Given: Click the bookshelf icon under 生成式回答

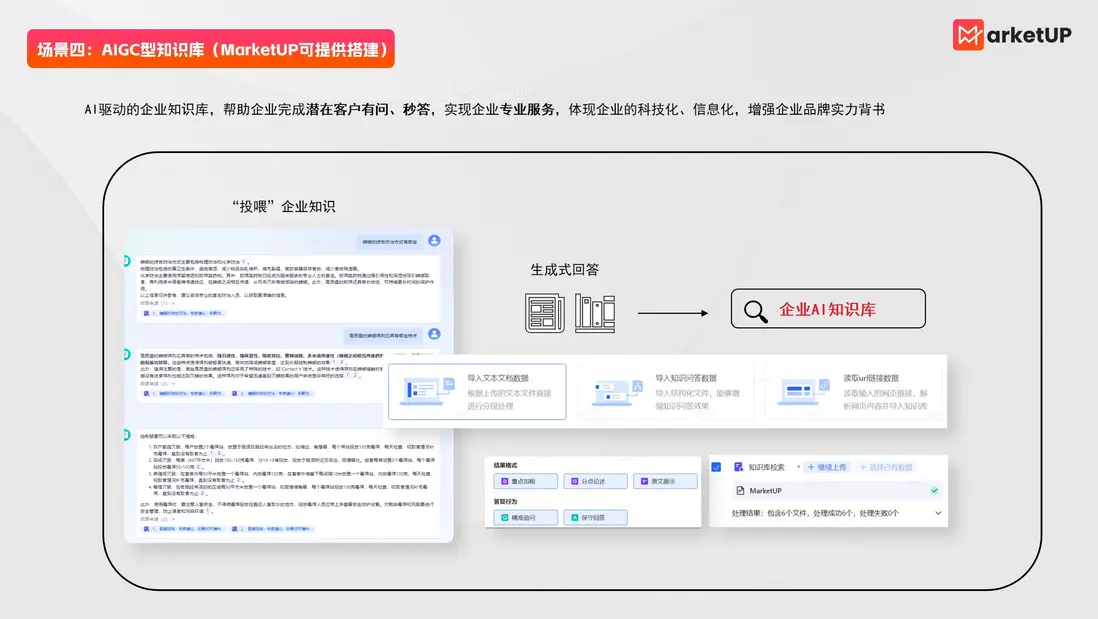Looking at the screenshot, I should [x=595, y=313].
